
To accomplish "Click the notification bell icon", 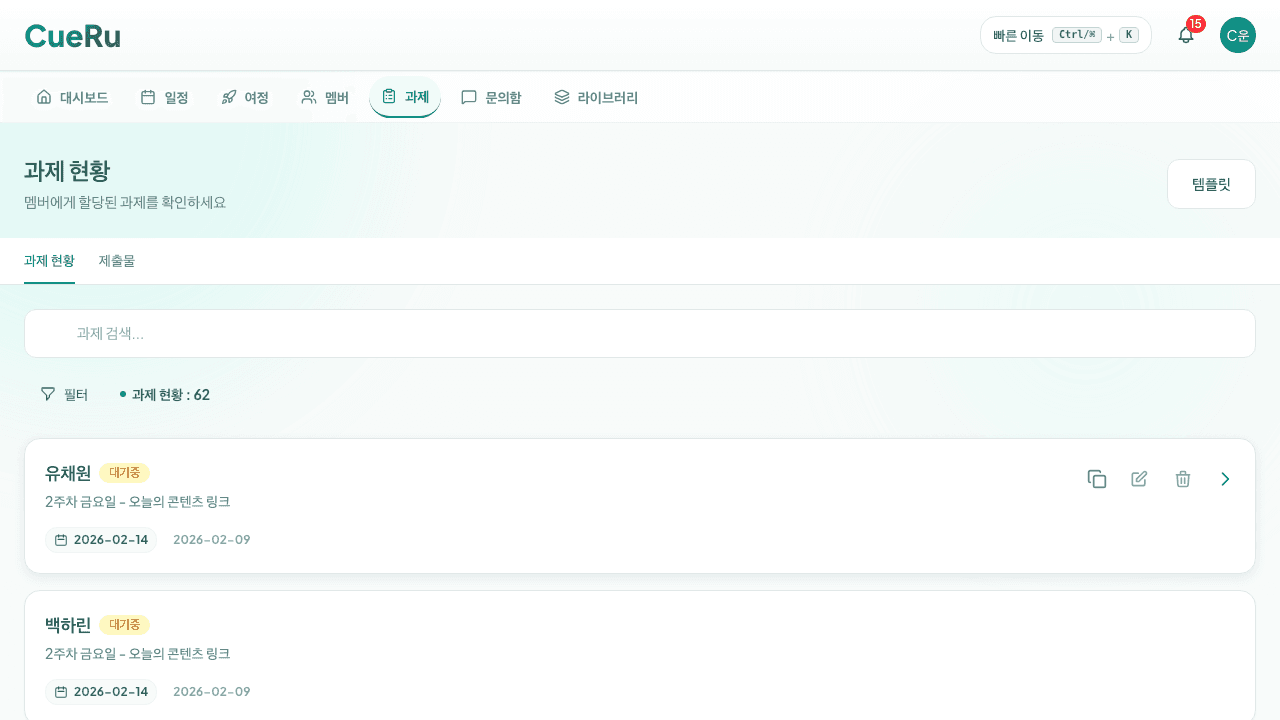I will (1186, 35).
